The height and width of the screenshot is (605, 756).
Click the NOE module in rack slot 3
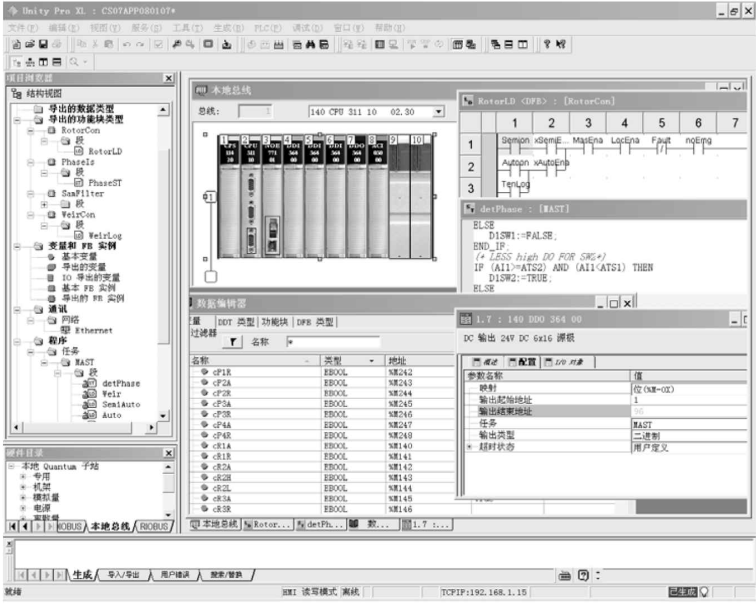(272, 198)
